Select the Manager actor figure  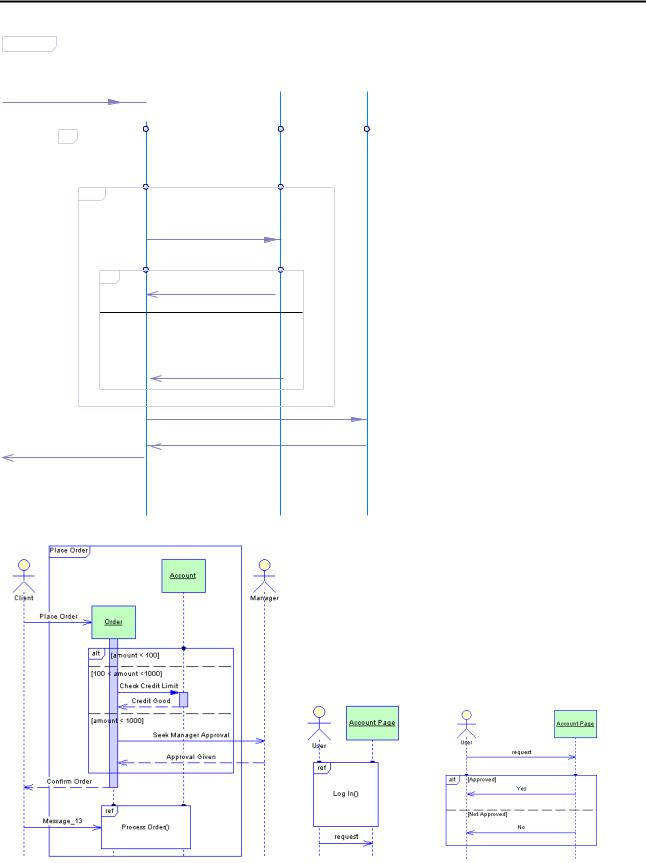click(x=264, y=576)
